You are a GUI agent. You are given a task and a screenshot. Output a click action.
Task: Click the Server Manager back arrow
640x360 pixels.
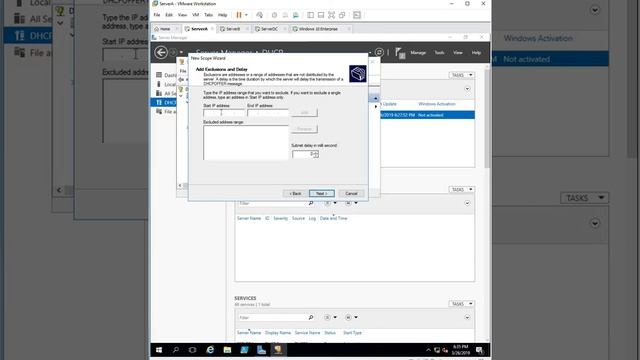point(161,53)
